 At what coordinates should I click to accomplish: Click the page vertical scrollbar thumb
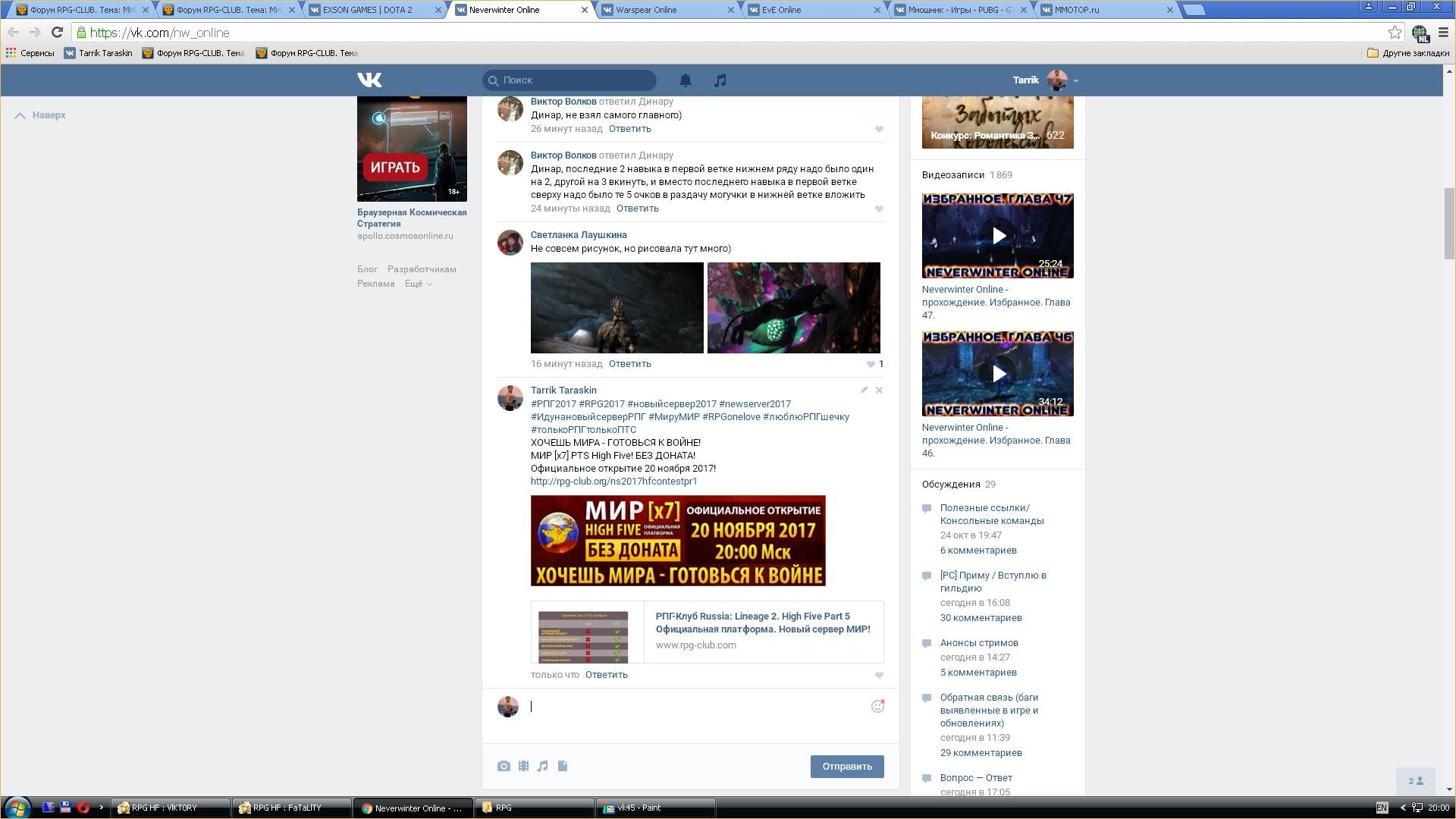click(x=1449, y=224)
